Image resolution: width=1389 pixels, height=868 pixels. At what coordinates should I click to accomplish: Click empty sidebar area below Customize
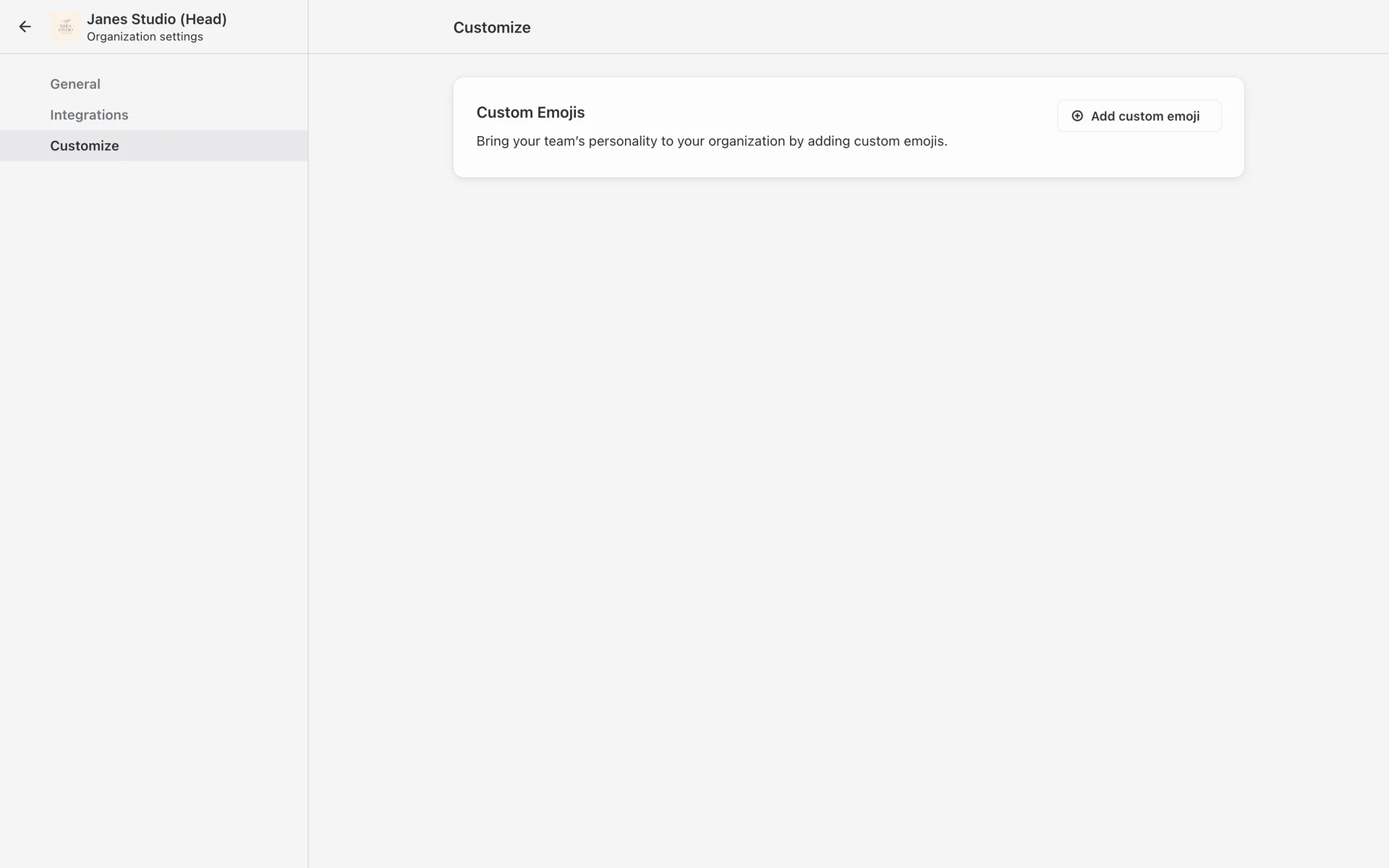pyautogui.click(x=153, y=434)
